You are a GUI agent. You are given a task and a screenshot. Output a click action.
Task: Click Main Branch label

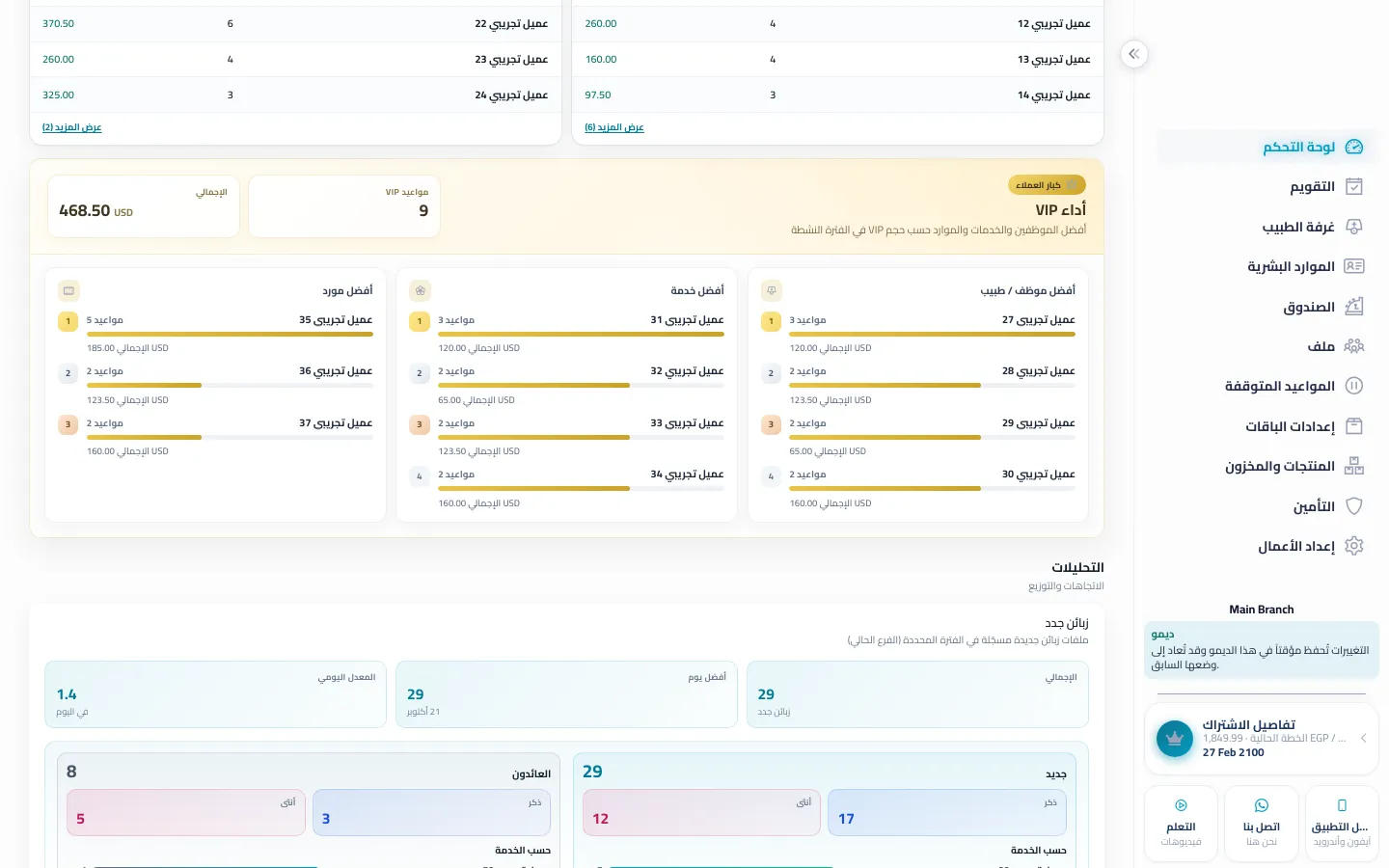(1262, 610)
